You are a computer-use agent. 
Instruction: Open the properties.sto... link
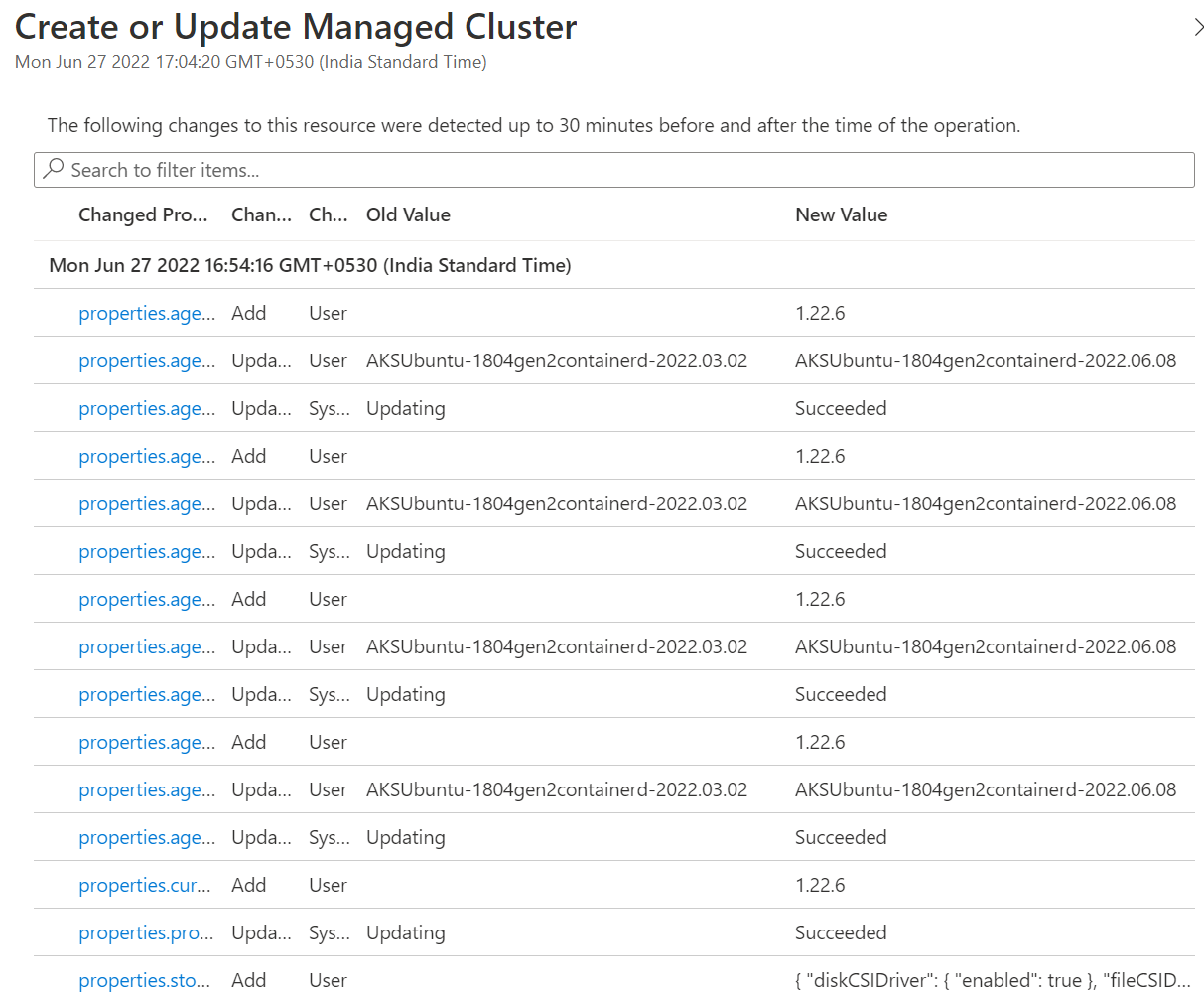[145, 980]
